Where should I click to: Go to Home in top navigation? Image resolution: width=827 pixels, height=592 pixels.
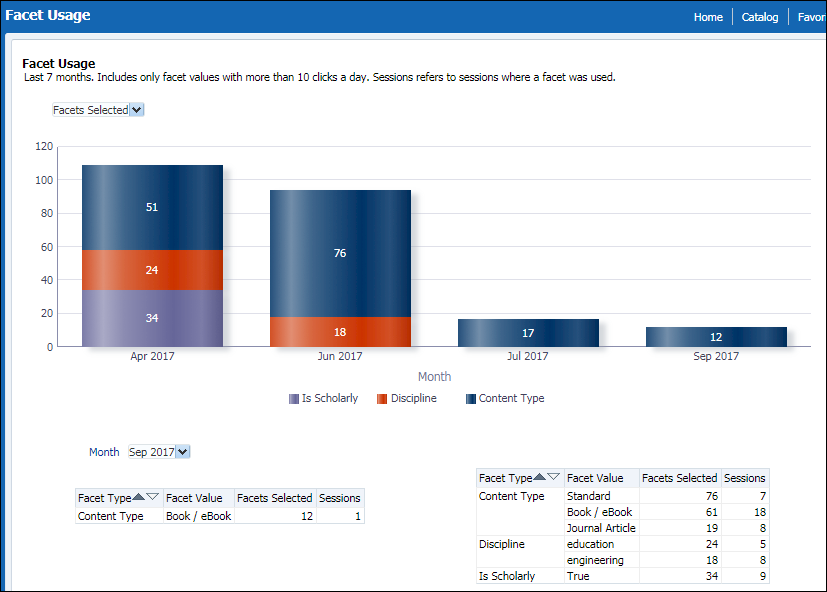pos(708,17)
